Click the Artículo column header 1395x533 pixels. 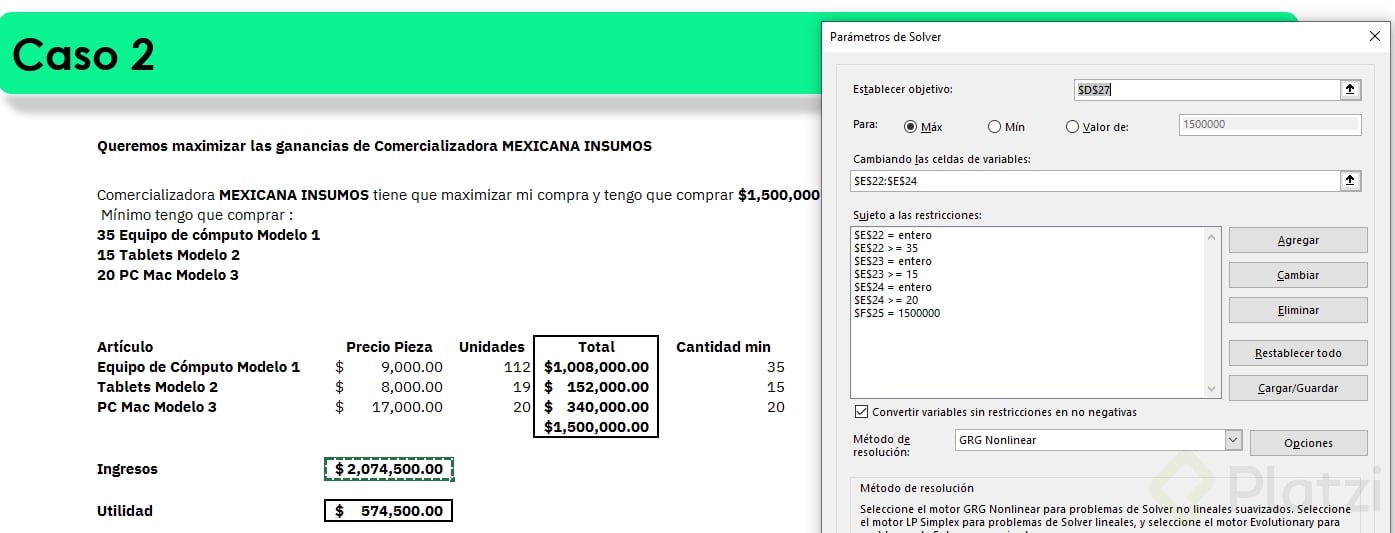125,347
